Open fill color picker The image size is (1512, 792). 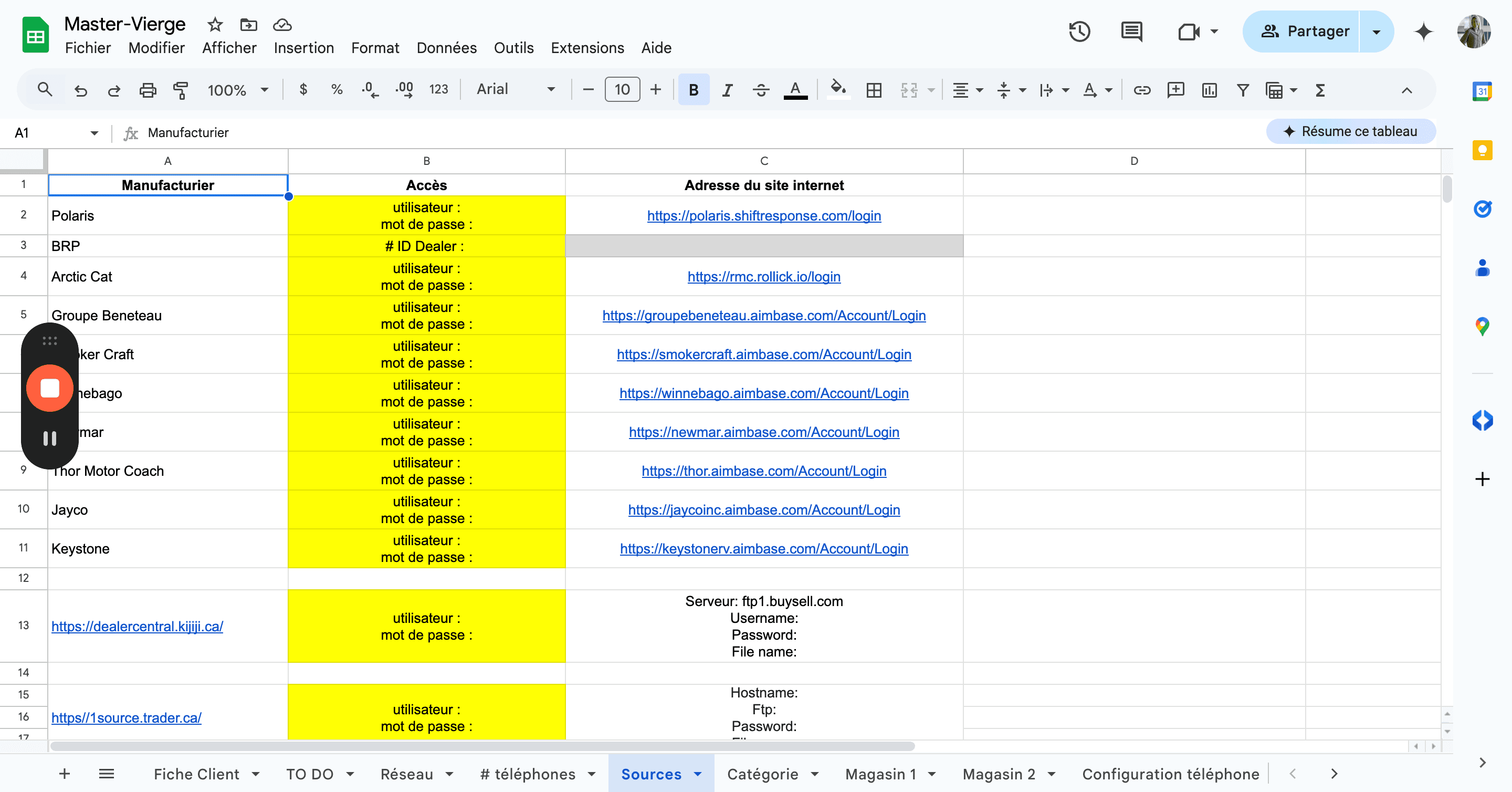click(x=838, y=90)
